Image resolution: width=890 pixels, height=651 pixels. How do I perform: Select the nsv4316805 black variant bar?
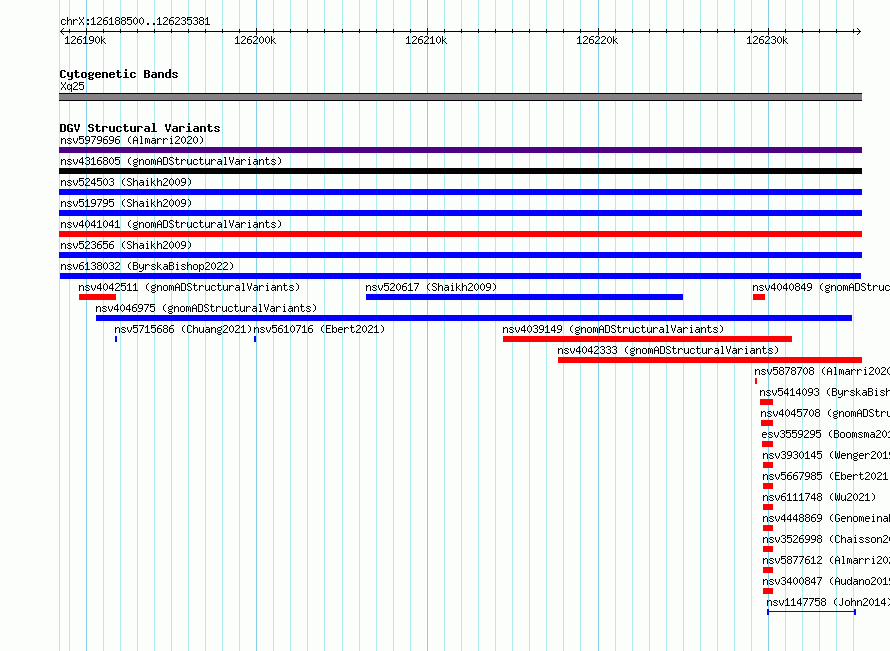460,171
